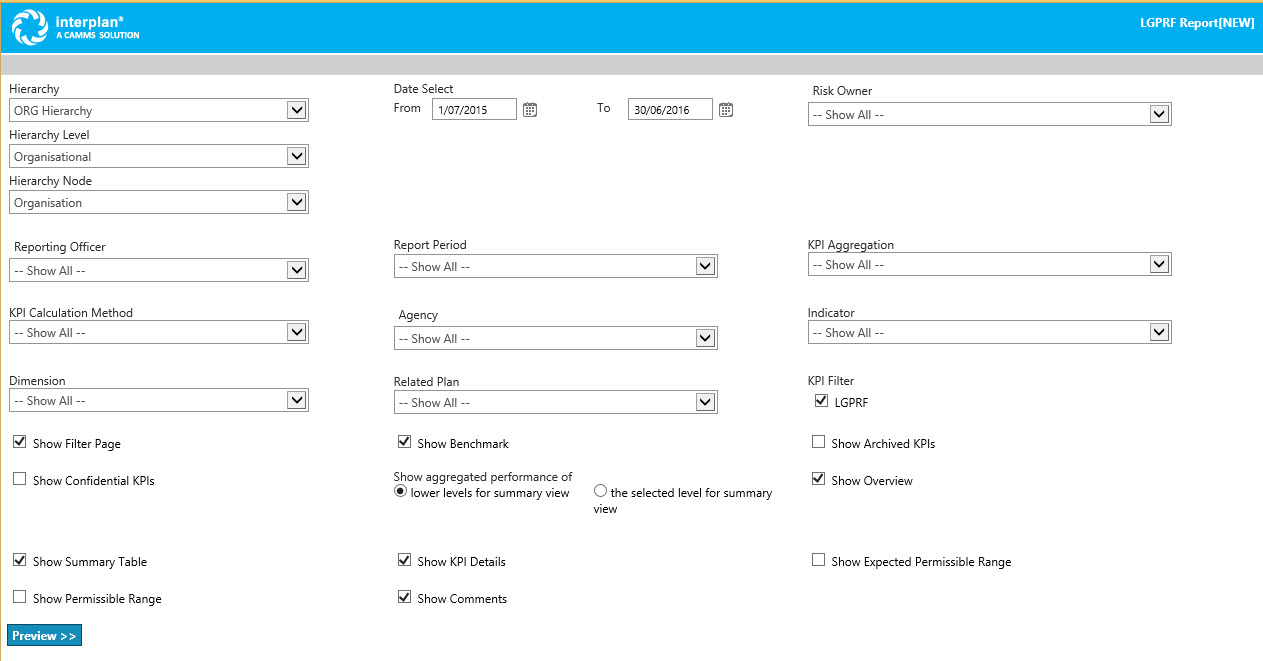Uncheck the LGPRF KPI filter checkbox

pos(822,401)
